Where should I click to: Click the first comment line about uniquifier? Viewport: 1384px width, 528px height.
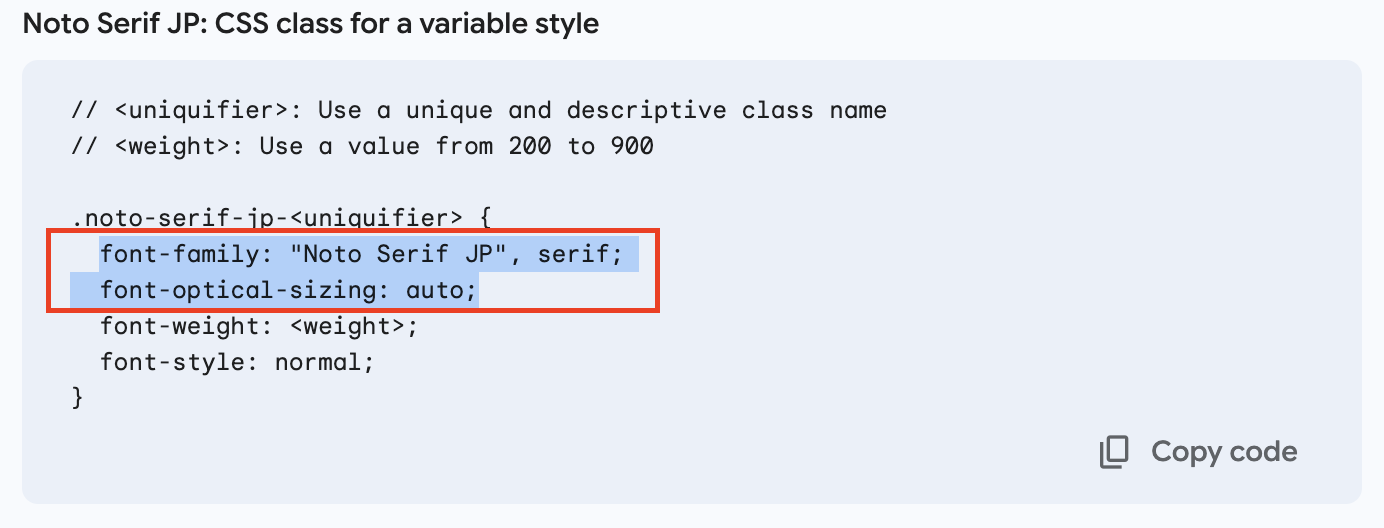click(479, 110)
